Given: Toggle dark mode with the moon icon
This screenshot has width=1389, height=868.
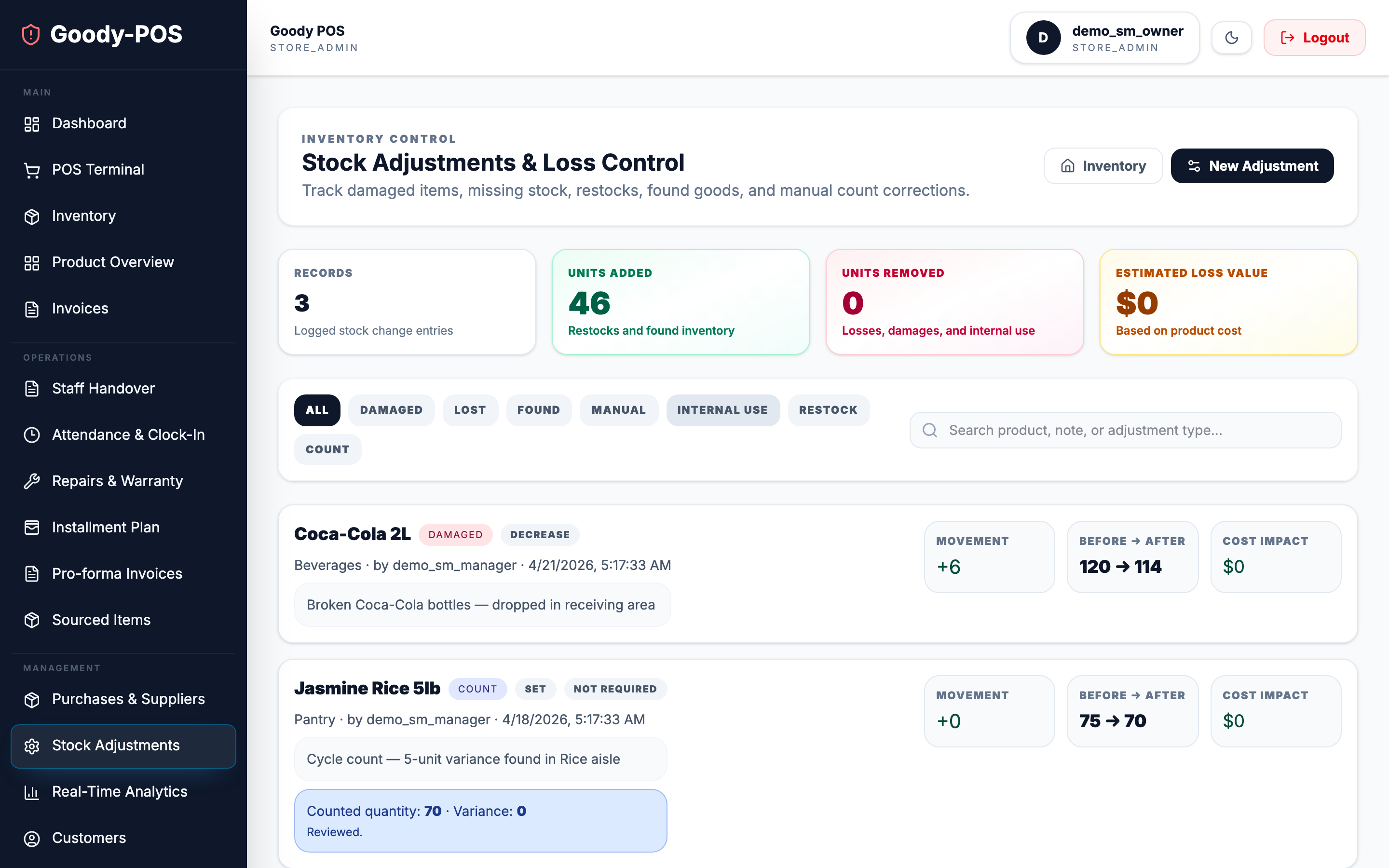Looking at the screenshot, I should click(1231, 37).
